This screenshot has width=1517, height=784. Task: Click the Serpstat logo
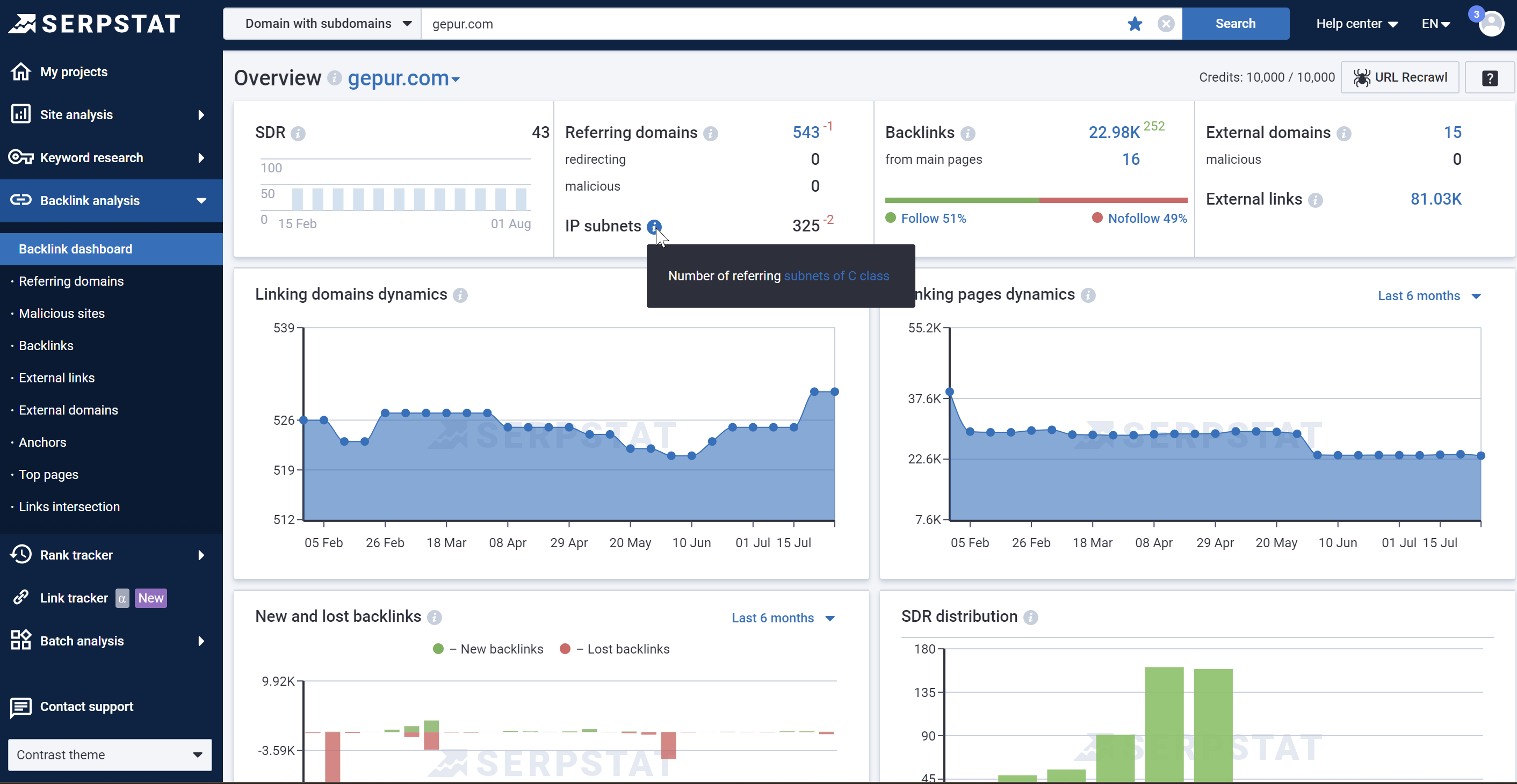(94, 24)
